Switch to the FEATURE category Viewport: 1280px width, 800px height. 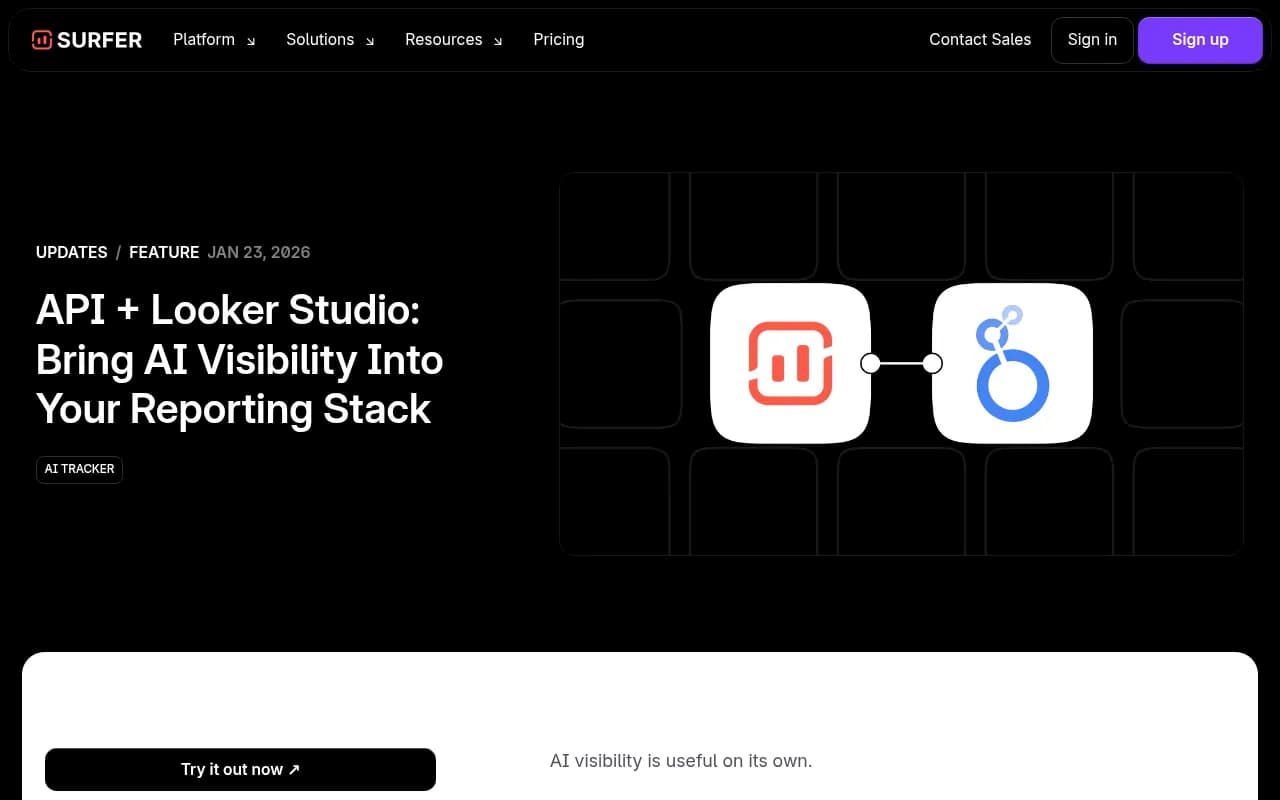click(x=164, y=252)
